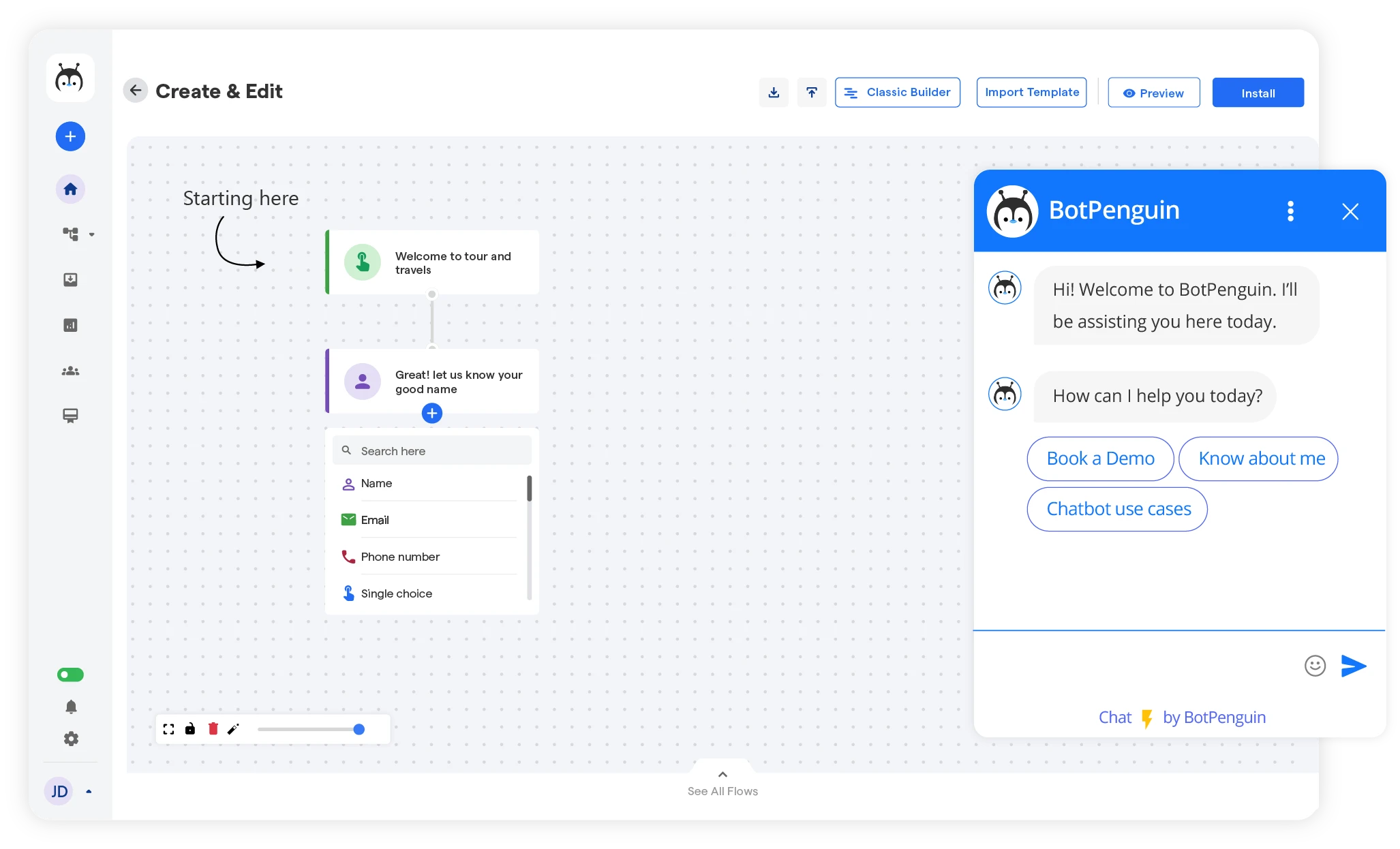The height and width of the screenshot is (849, 1400).
Task: Toggle the green enable/disable switch at bottom left
Action: pyautogui.click(x=70, y=676)
